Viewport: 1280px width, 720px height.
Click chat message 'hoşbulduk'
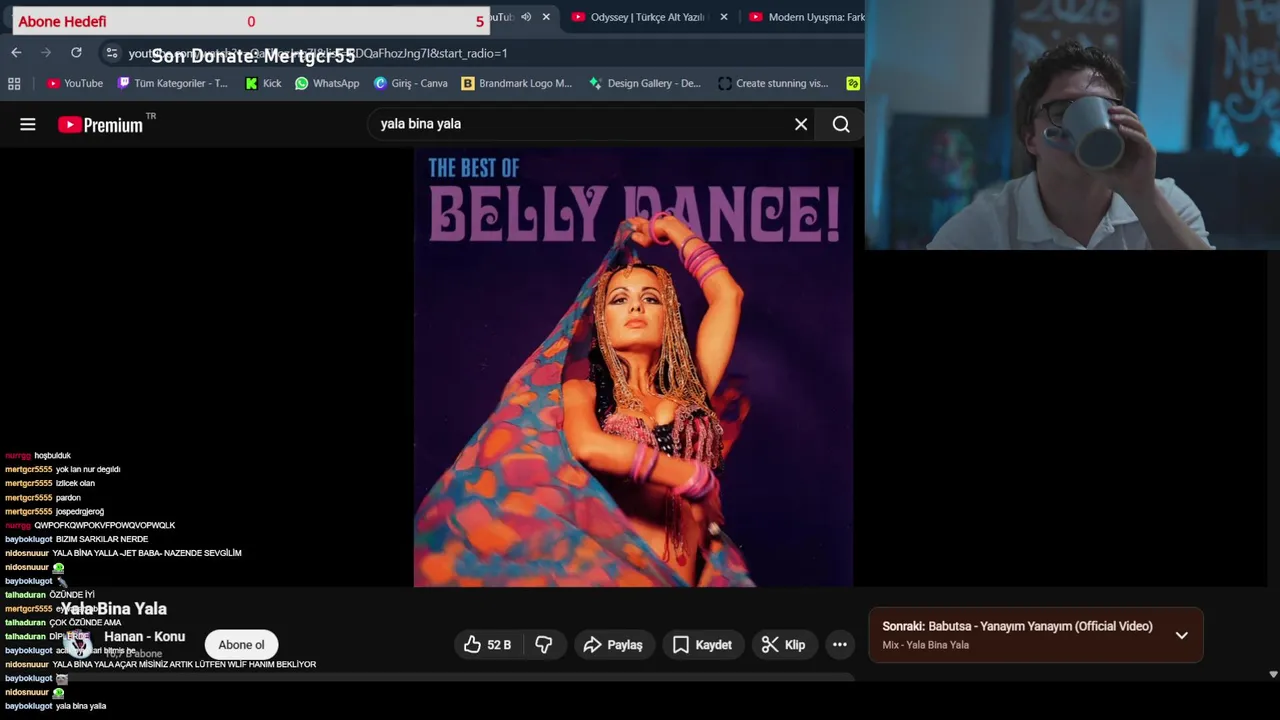[x=52, y=455]
